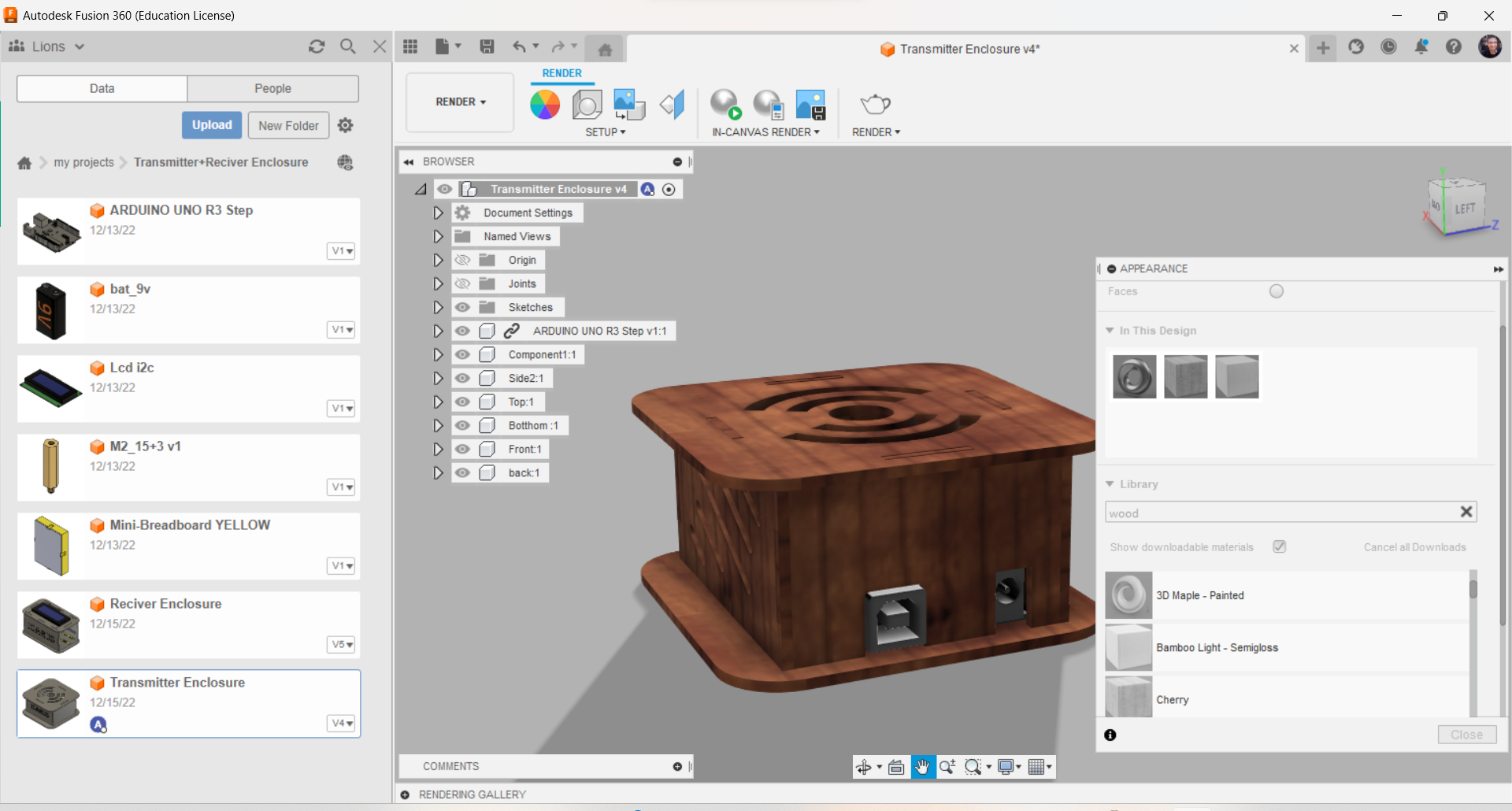1512x811 pixels.
Task: Show the Origin folder
Action: [463, 260]
